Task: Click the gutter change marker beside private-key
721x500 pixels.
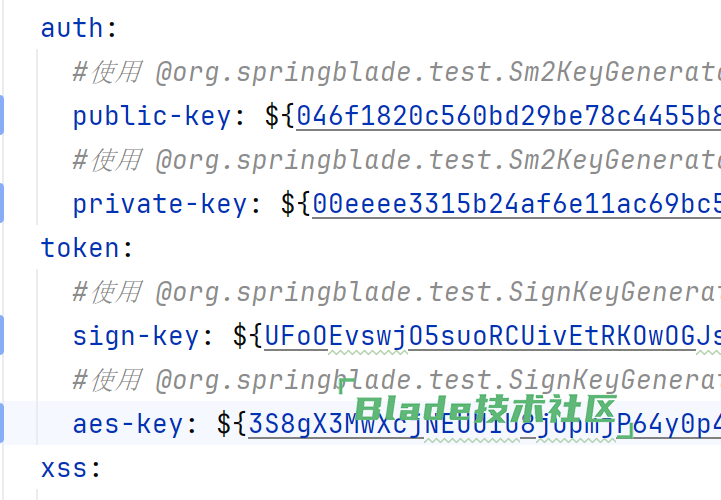Action: [x=2, y=203]
